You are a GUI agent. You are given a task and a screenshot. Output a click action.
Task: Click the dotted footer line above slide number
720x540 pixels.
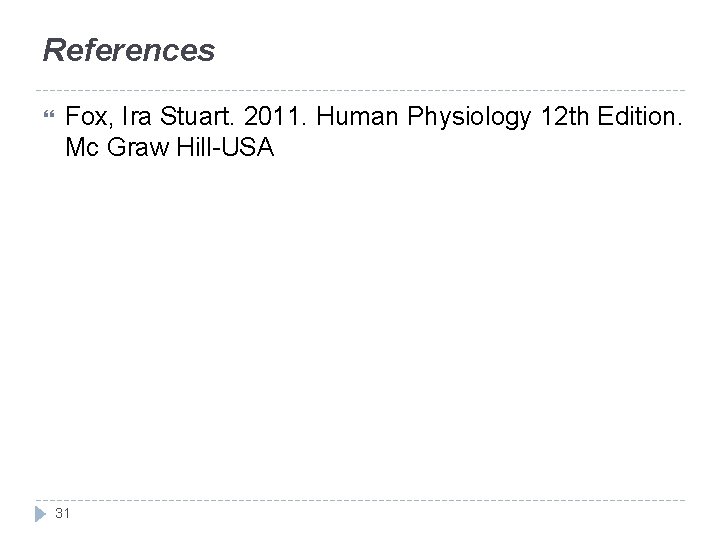(360, 500)
